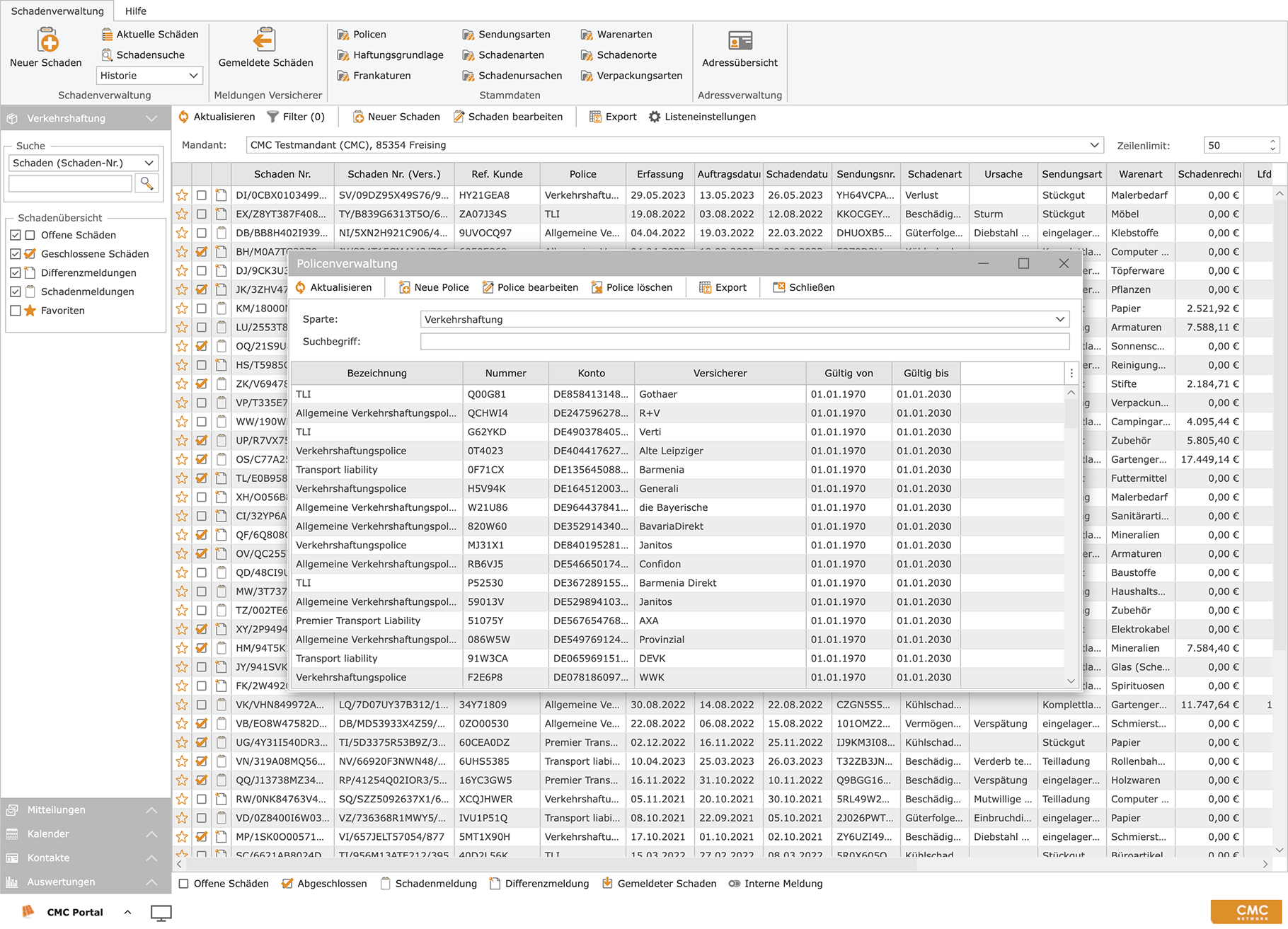This screenshot has height=929, width=1288.
Task: Open the Sparte dropdown in Policenverwaltung
Action: (x=744, y=319)
